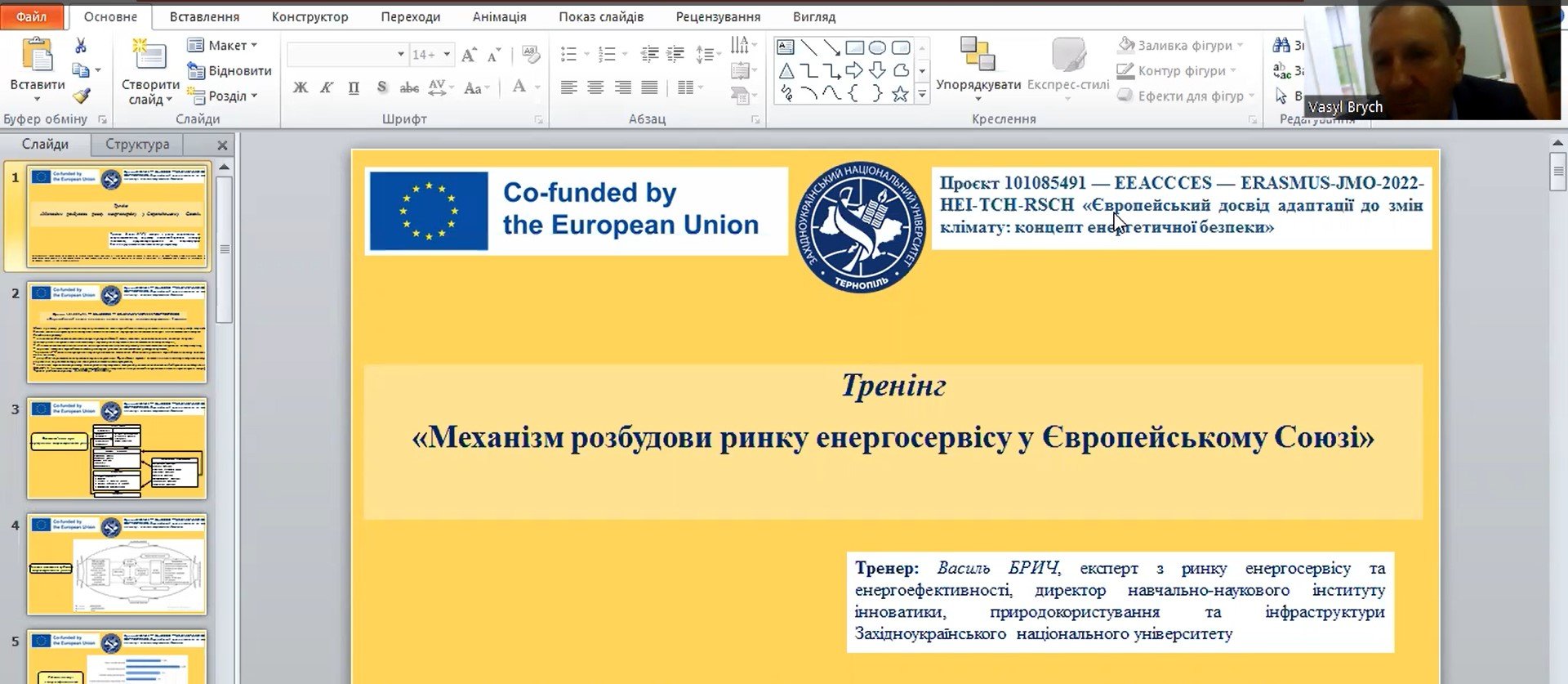Screen dimensions: 1568x684
Task: Open the Файл tab
Action: (31, 16)
